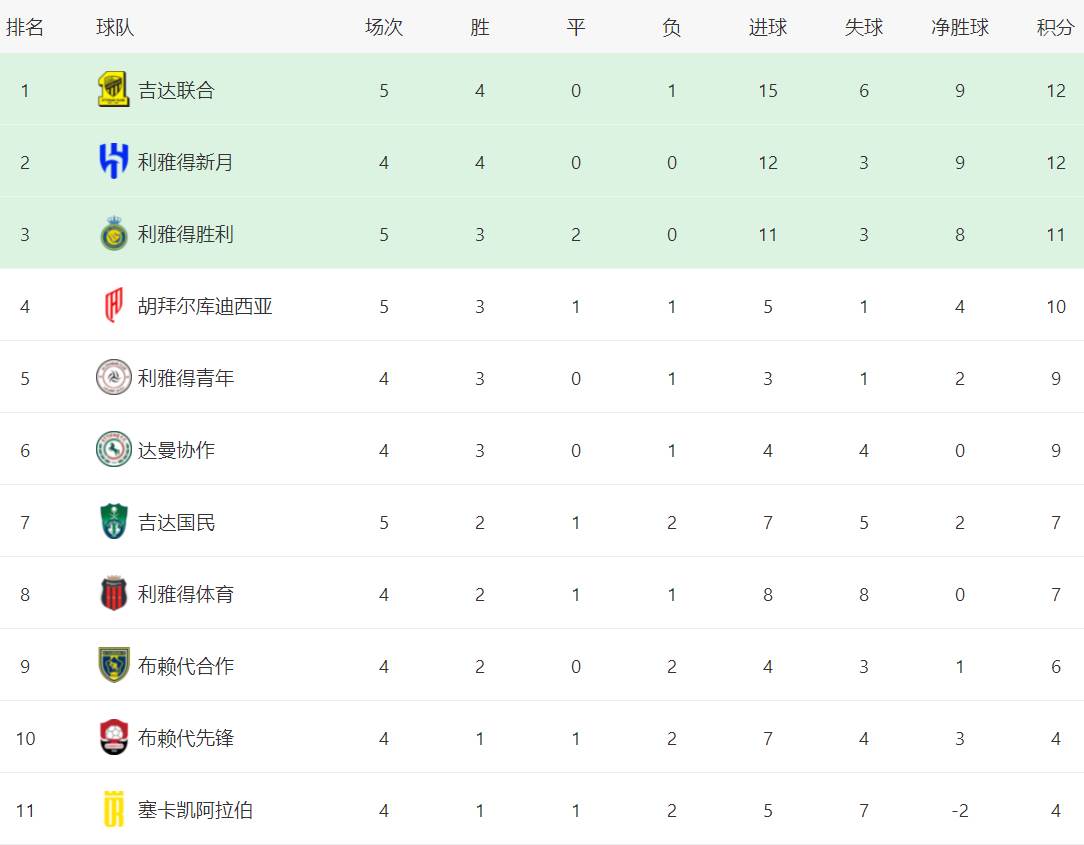Open the 吉达联合 team name link
The height and width of the screenshot is (845, 1084).
176,91
